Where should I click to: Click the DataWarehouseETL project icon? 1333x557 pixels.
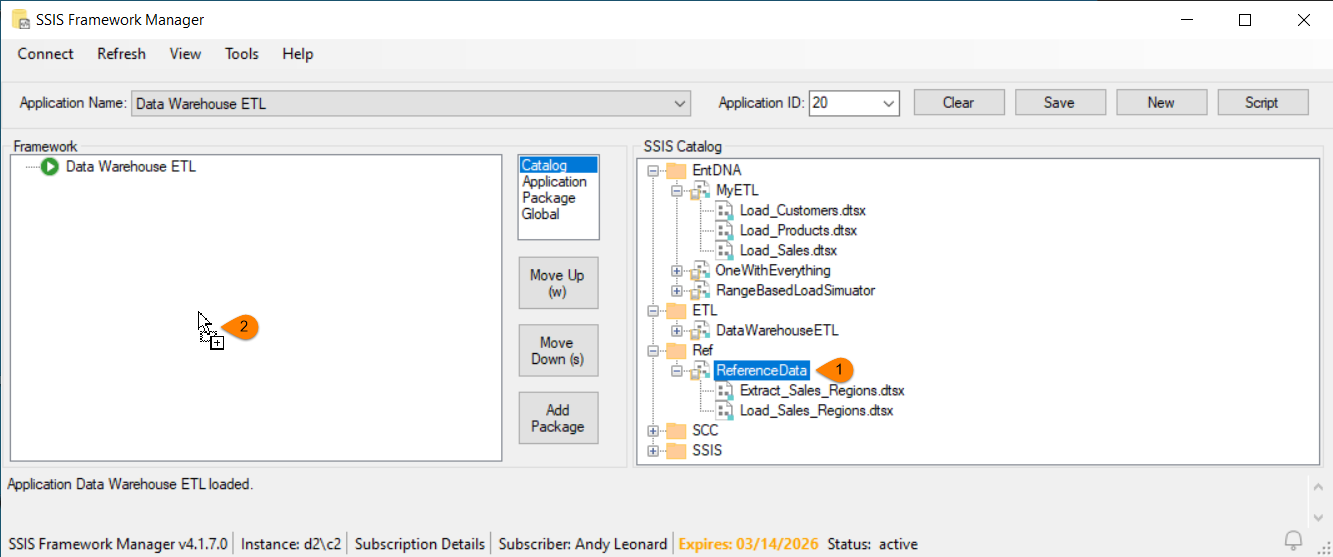pos(700,331)
